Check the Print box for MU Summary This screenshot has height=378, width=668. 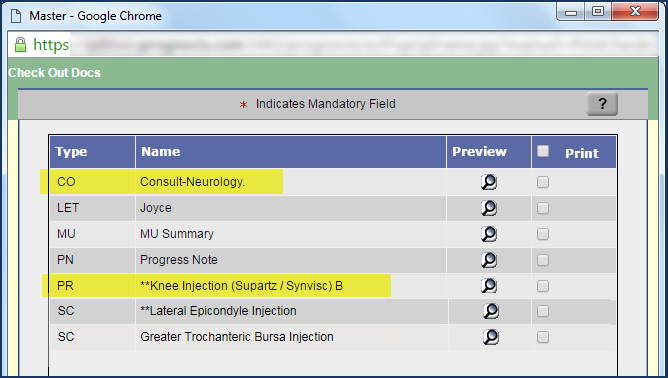tap(543, 234)
